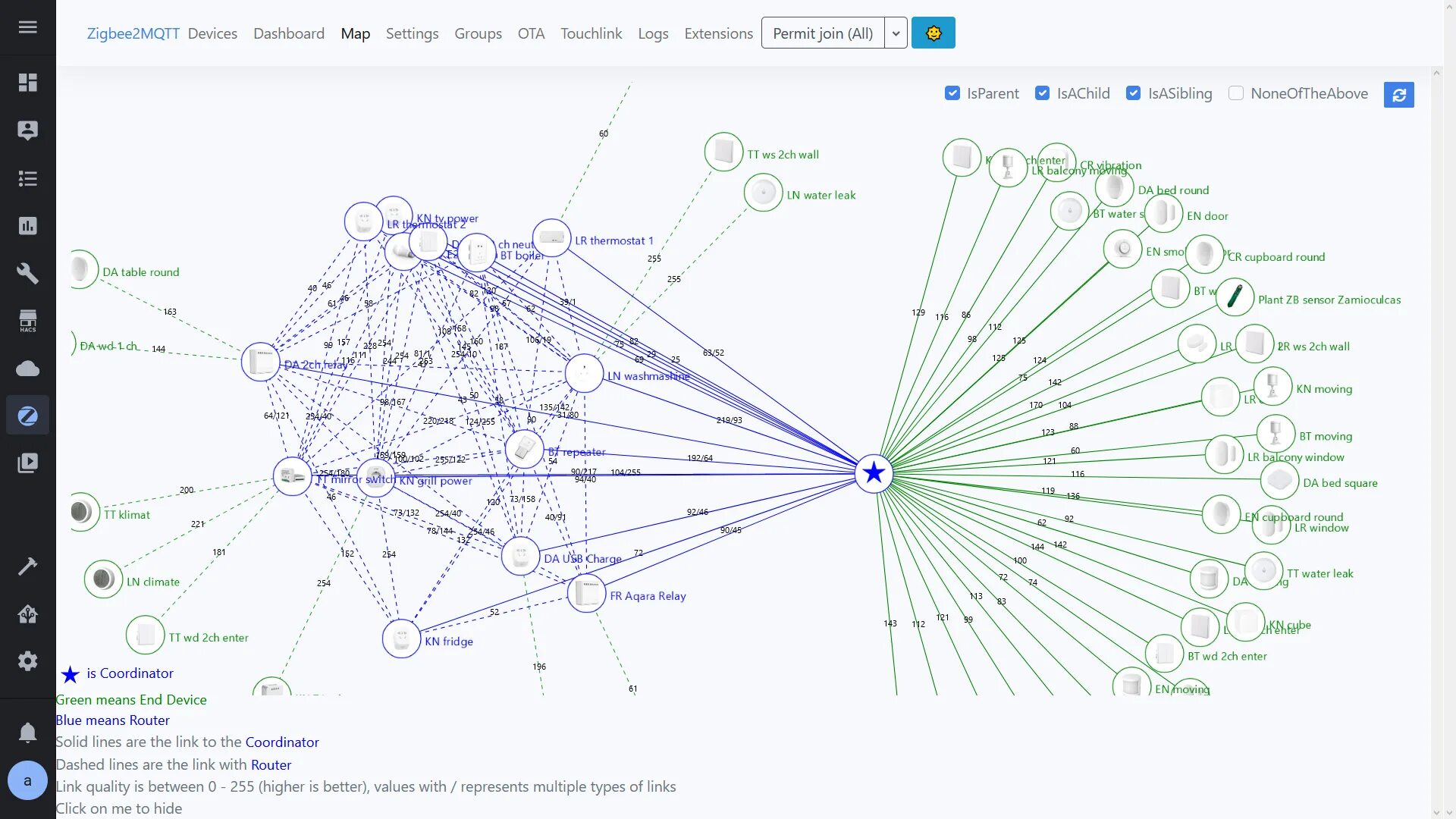
Task: Select the coordinator star node
Action: [874, 472]
